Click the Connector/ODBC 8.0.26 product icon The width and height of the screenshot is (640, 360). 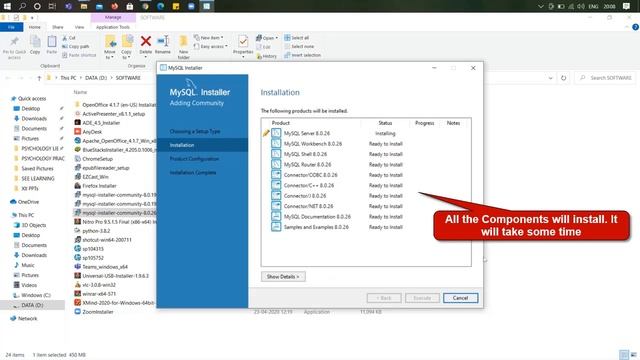coord(276,175)
